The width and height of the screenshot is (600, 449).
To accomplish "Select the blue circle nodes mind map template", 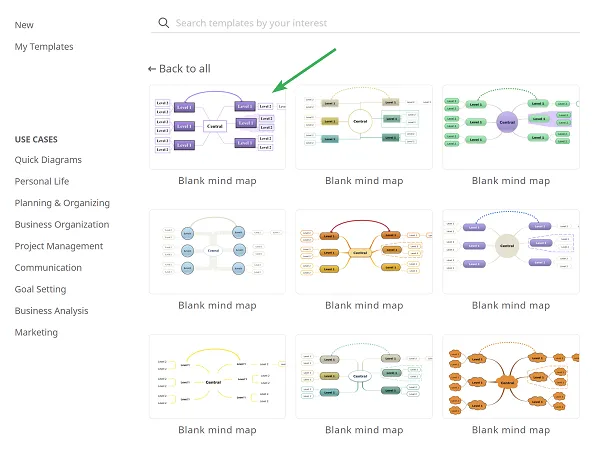I will pyautogui.click(x=217, y=251).
